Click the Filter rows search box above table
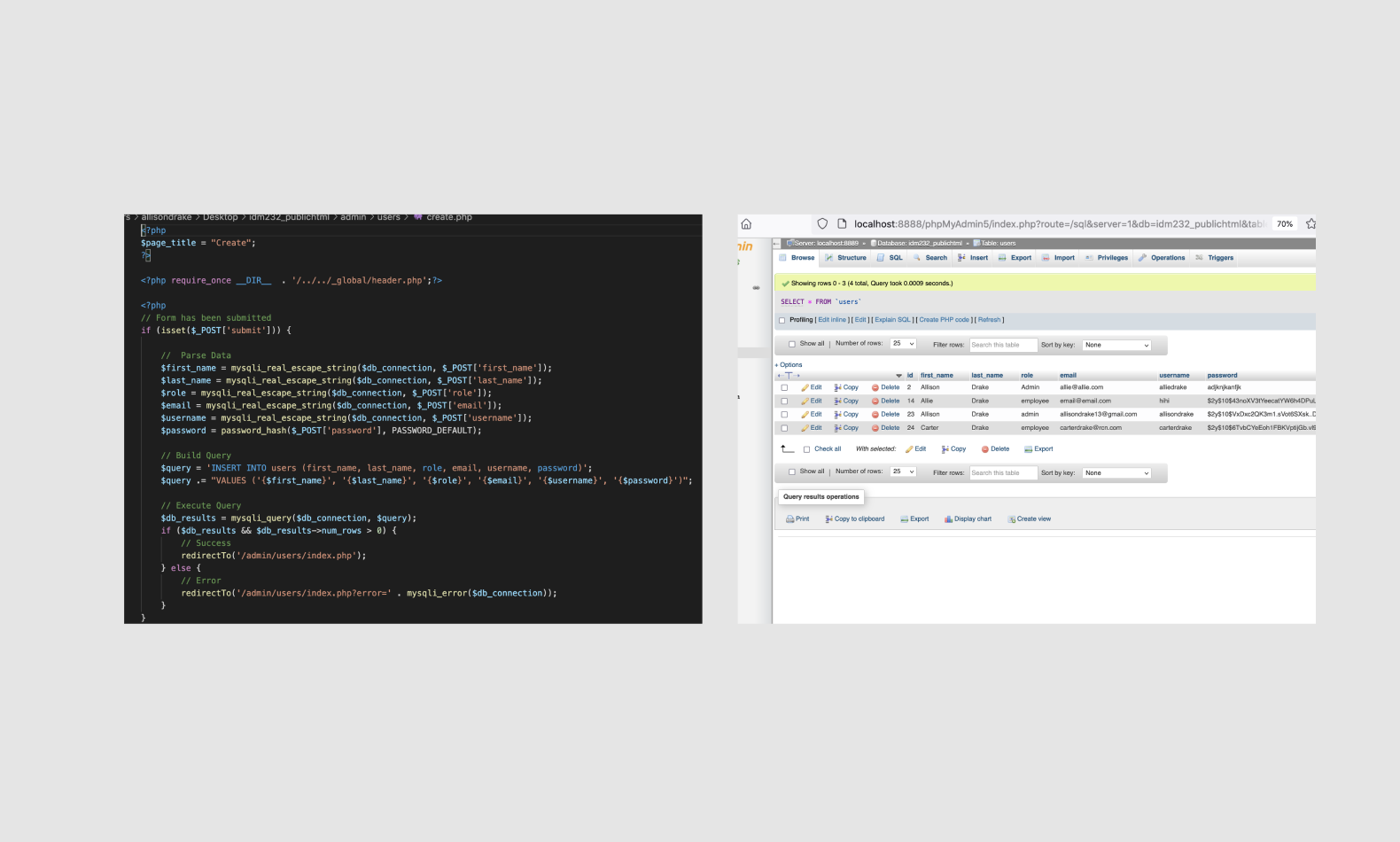Screen dimensions: 1400x842 click(1003, 345)
